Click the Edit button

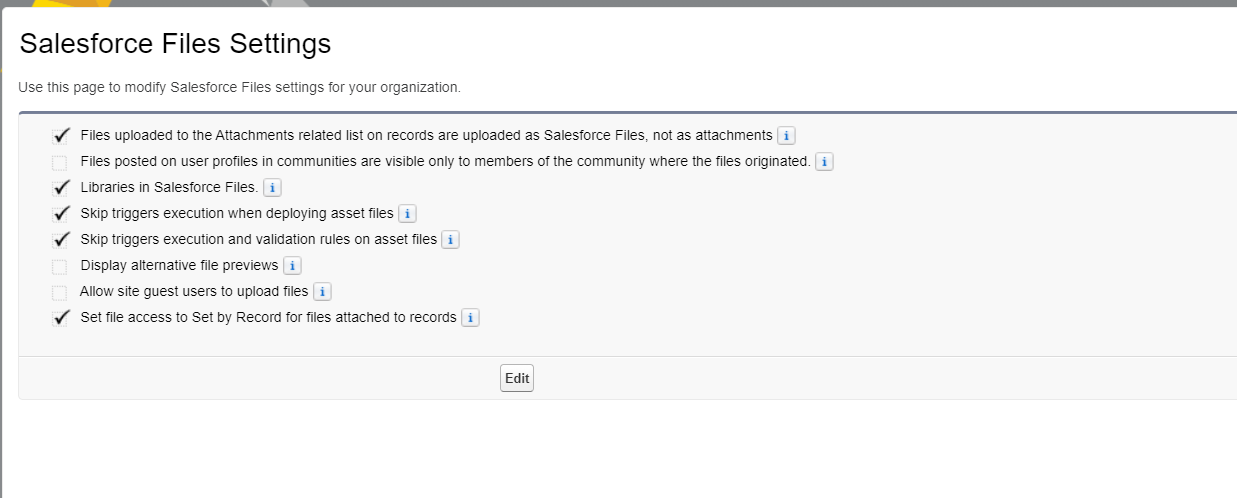click(517, 378)
